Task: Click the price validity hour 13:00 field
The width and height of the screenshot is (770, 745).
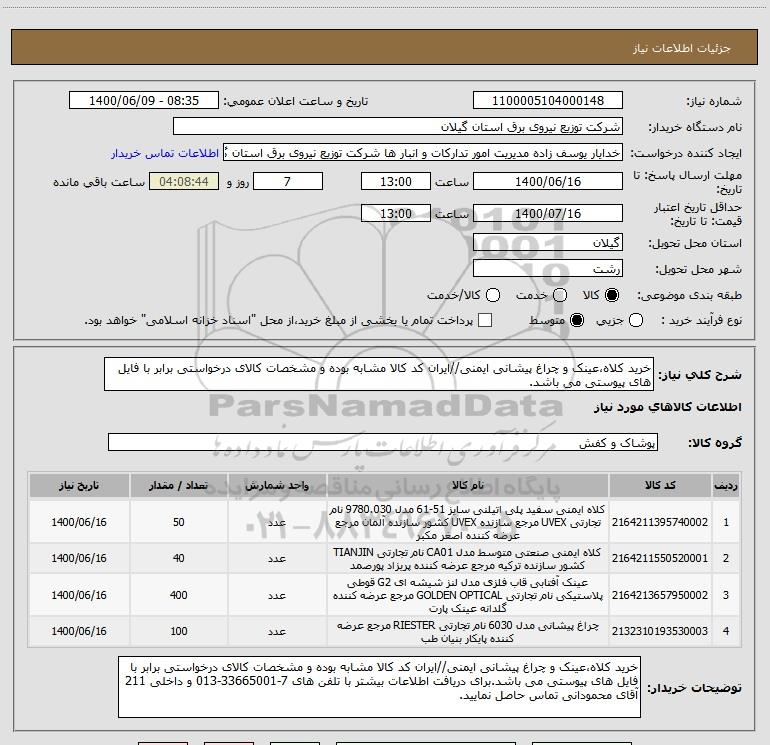Action: tap(396, 213)
